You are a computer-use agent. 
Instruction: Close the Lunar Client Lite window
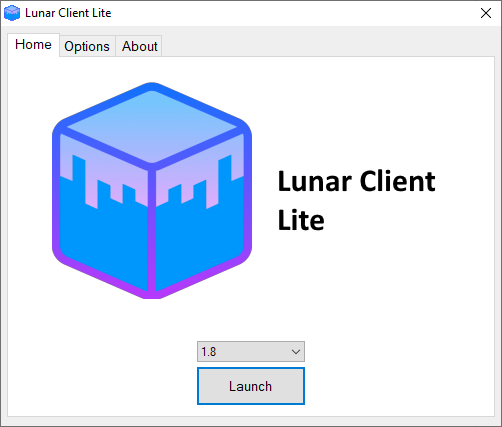point(486,13)
